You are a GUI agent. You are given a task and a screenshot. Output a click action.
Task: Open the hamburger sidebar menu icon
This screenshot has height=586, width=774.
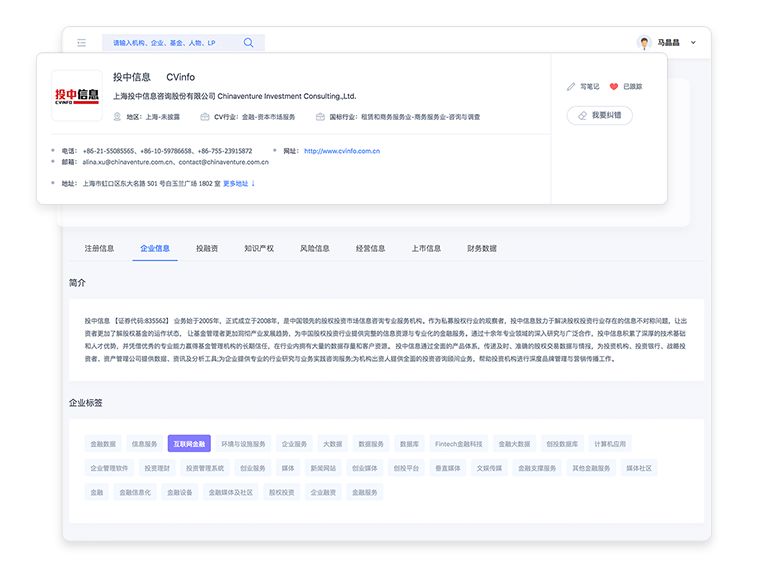pyautogui.click(x=81, y=43)
